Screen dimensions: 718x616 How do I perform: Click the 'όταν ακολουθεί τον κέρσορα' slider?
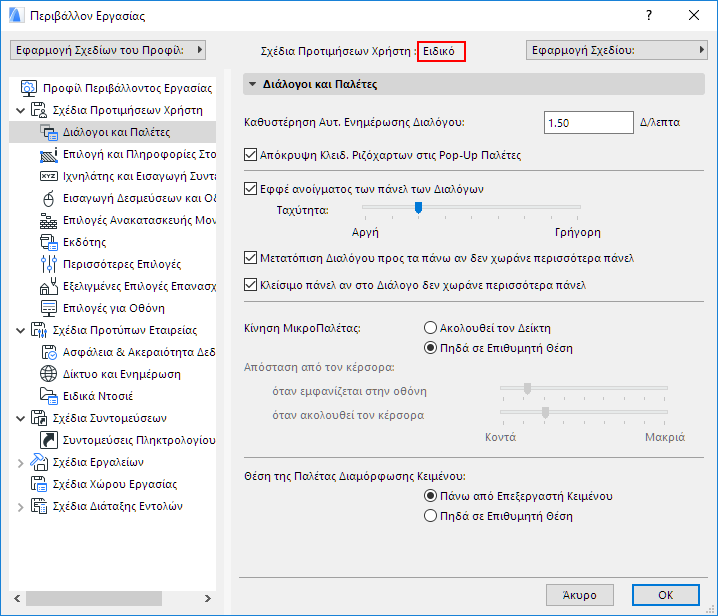[x=545, y=412]
